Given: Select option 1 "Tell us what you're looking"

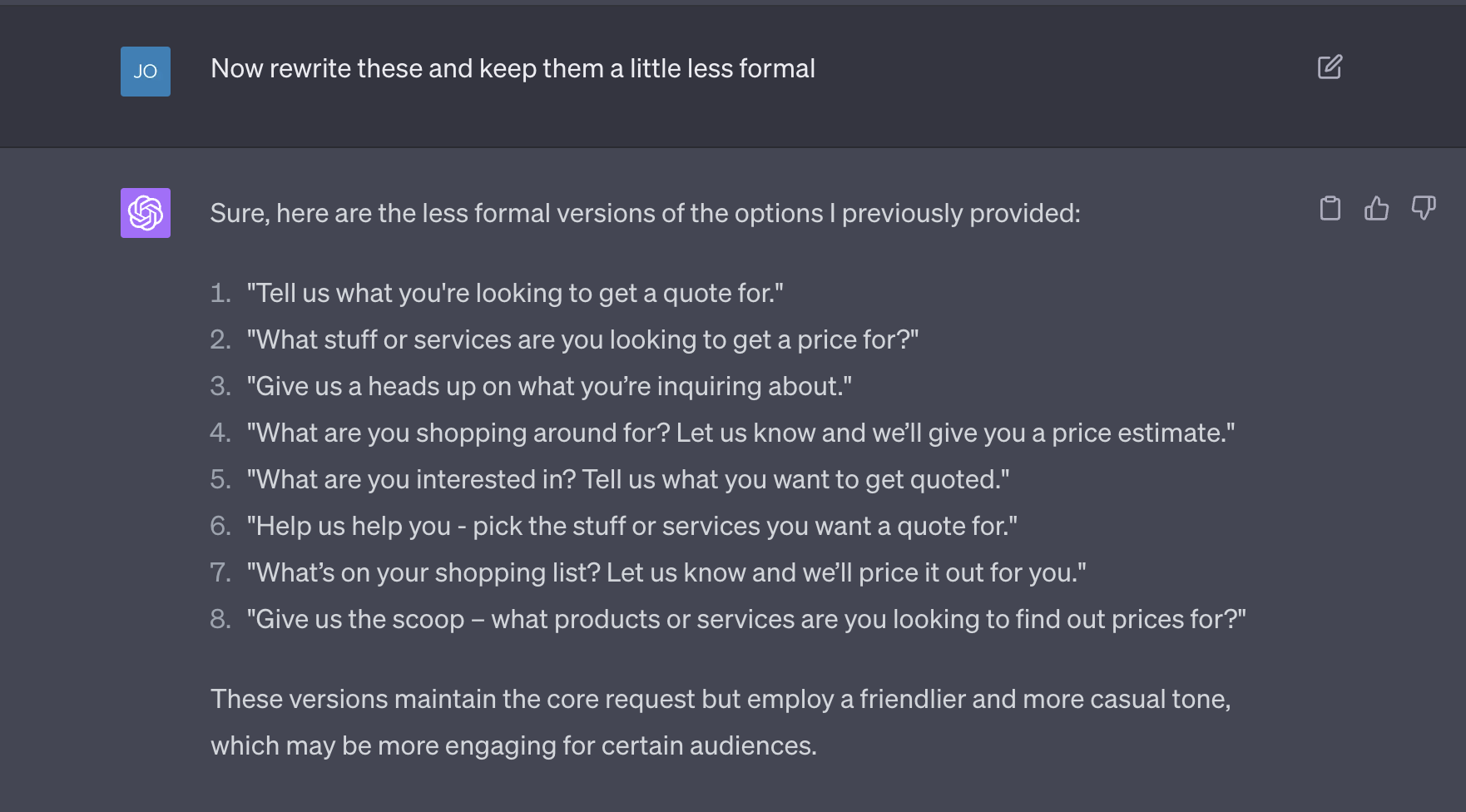Looking at the screenshot, I should pos(515,293).
